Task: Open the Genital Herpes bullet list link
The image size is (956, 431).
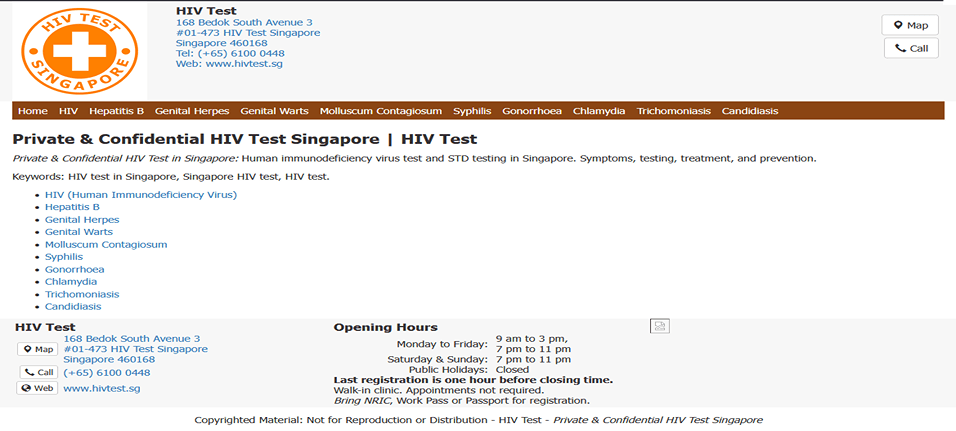Action: [82, 219]
